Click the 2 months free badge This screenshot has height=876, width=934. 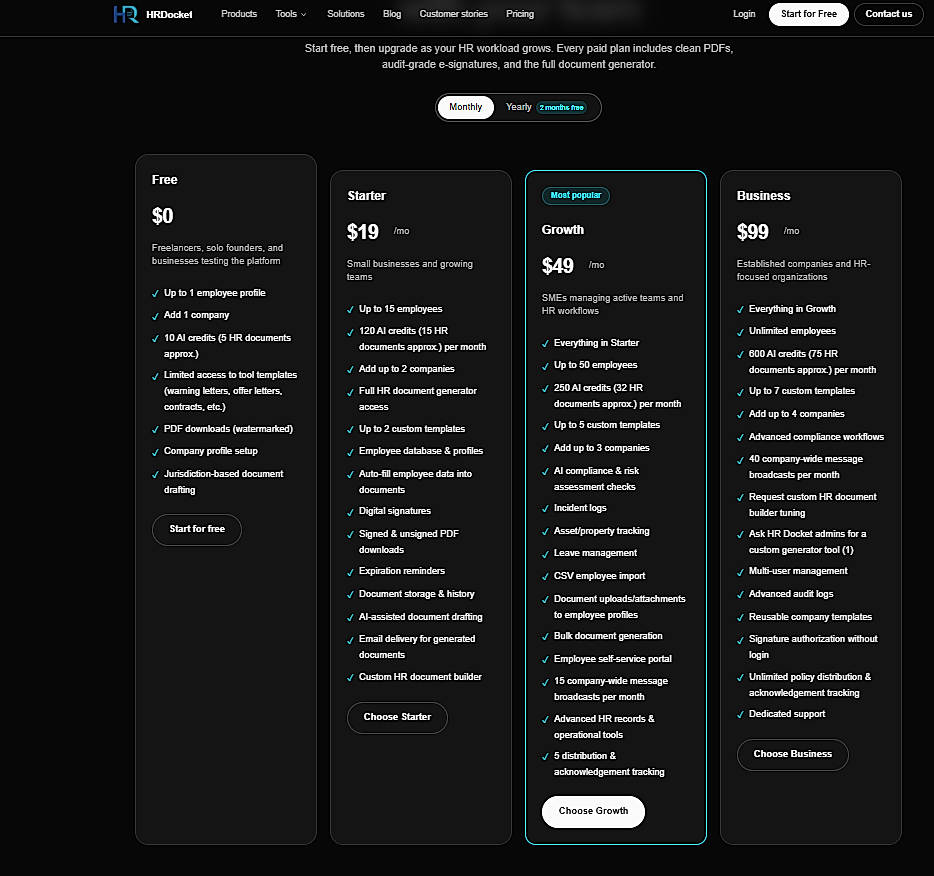(561, 108)
